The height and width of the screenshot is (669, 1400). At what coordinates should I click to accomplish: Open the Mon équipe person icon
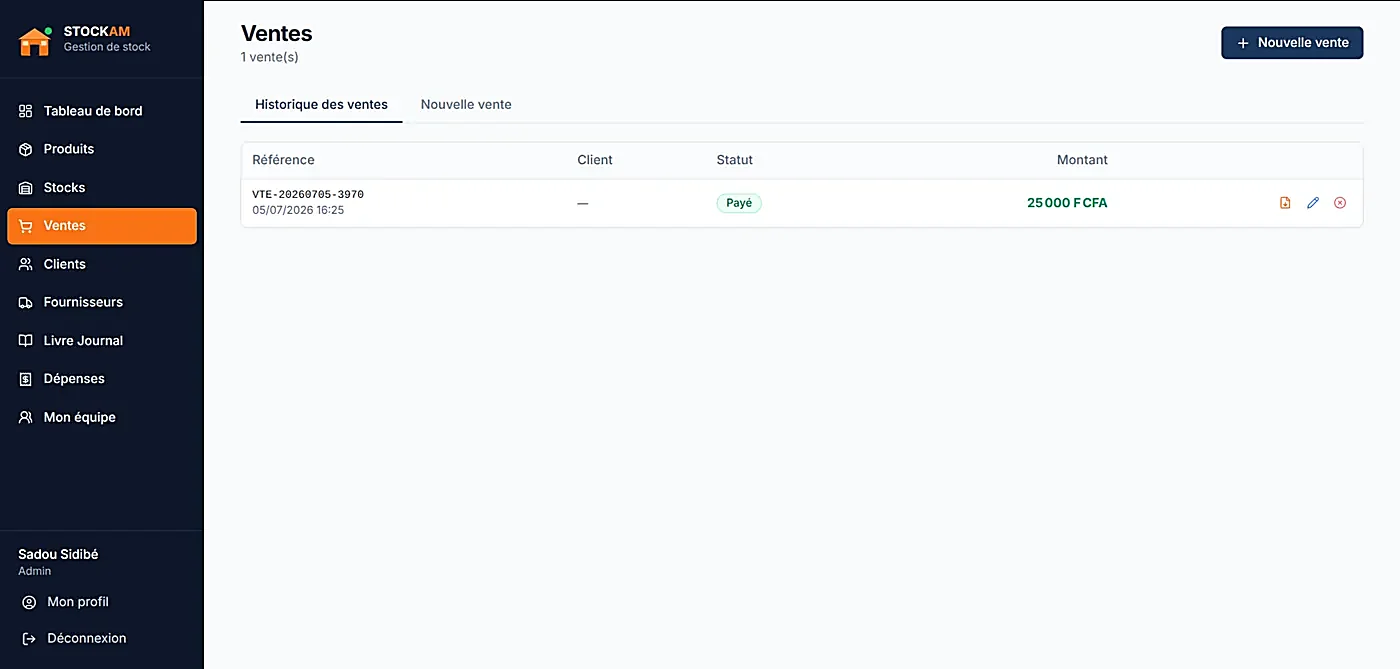[x=26, y=417]
